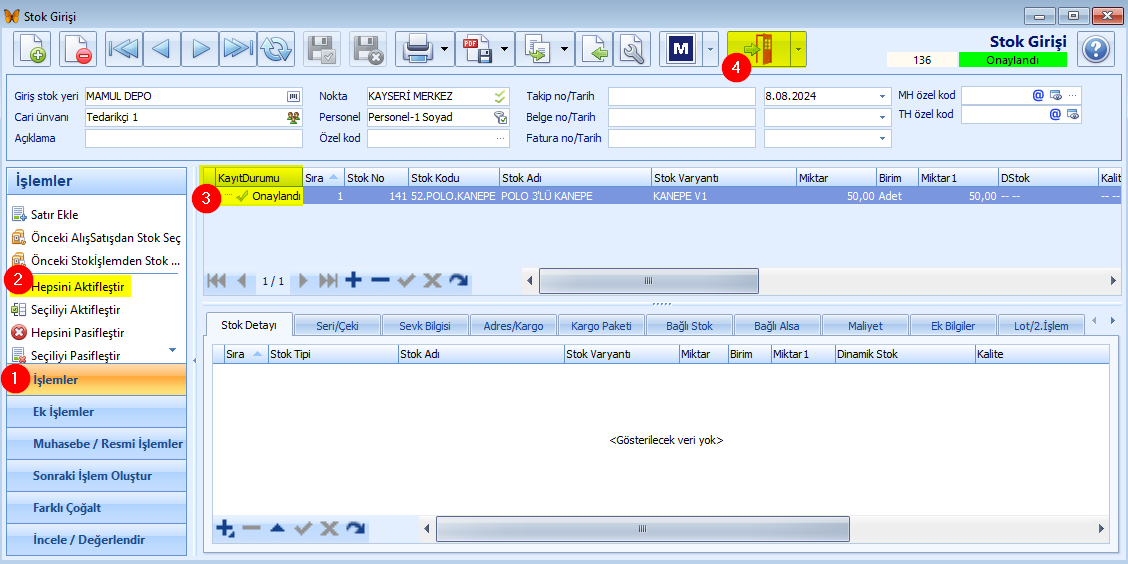Click the upper grid horizontal scrollbar thumb
This screenshot has height=564, width=1128.
tap(648, 281)
